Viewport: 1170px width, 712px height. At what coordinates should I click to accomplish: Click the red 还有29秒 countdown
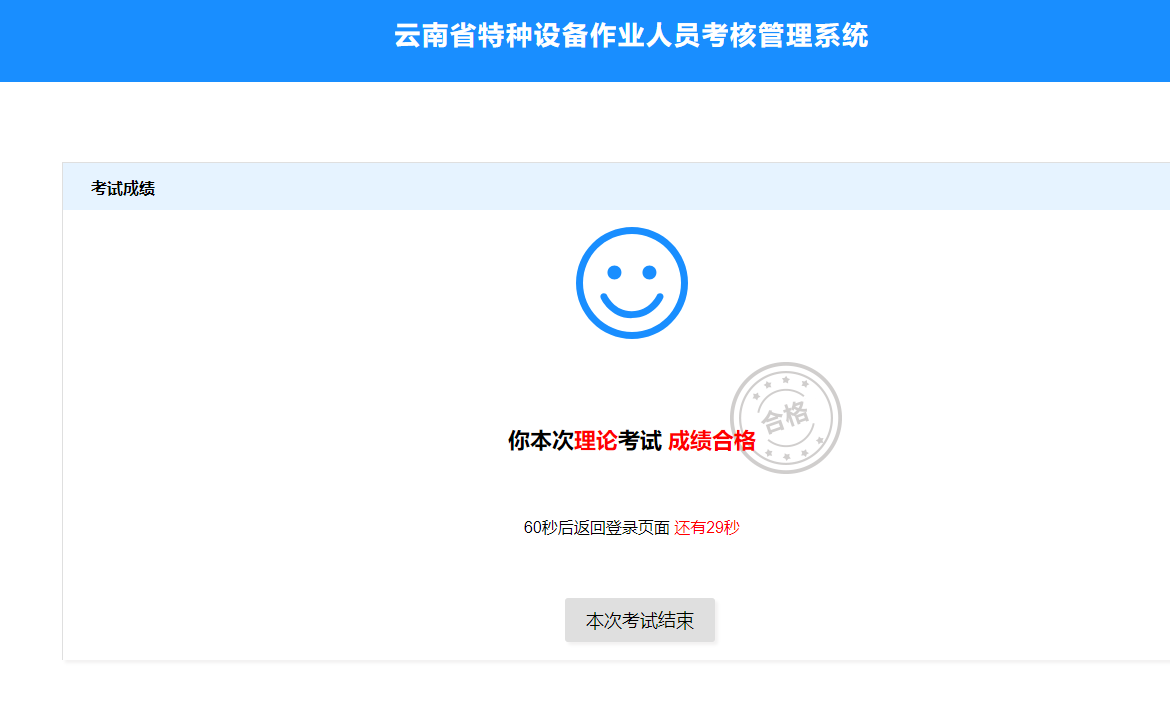(706, 528)
